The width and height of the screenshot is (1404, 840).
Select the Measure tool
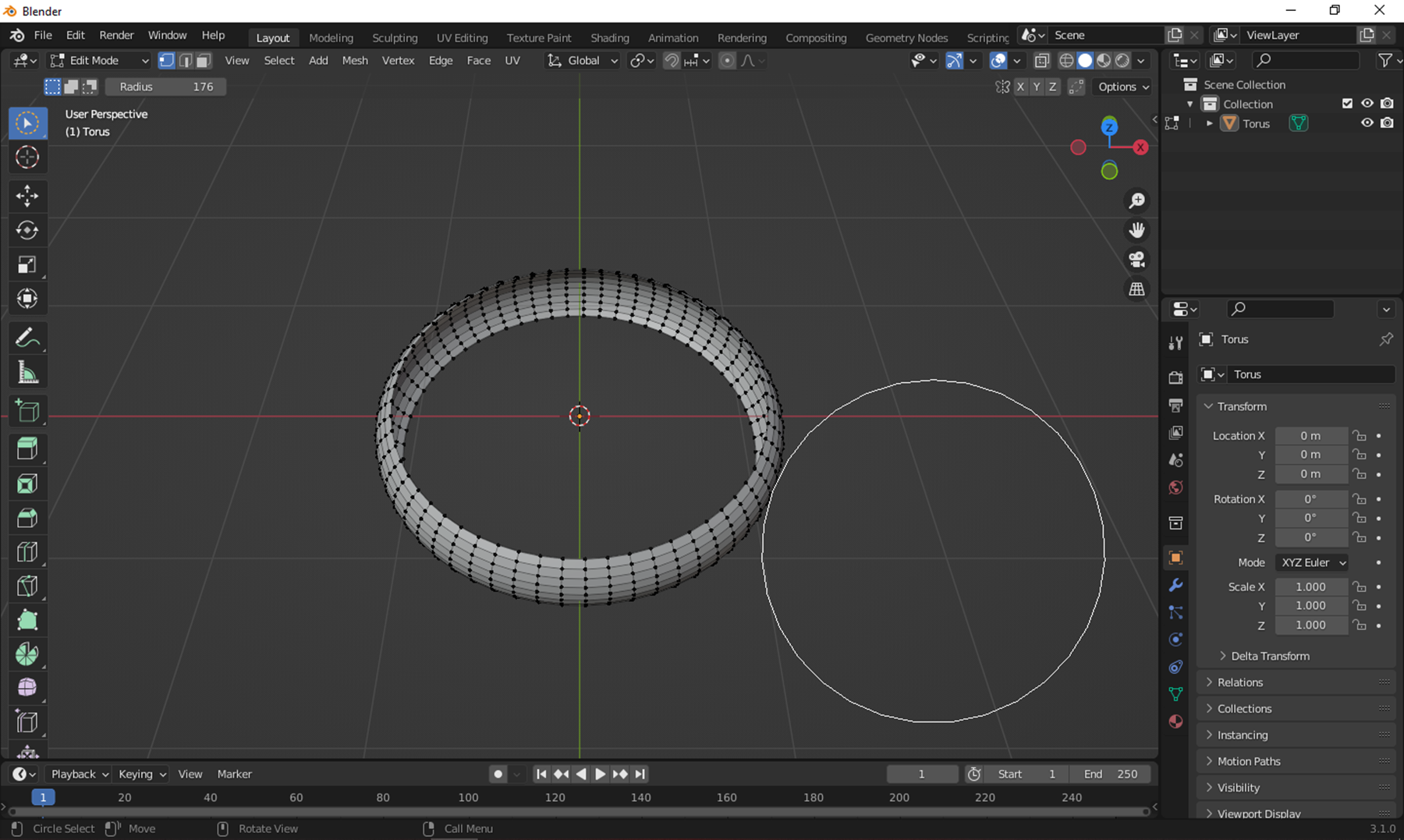[27, 373]
